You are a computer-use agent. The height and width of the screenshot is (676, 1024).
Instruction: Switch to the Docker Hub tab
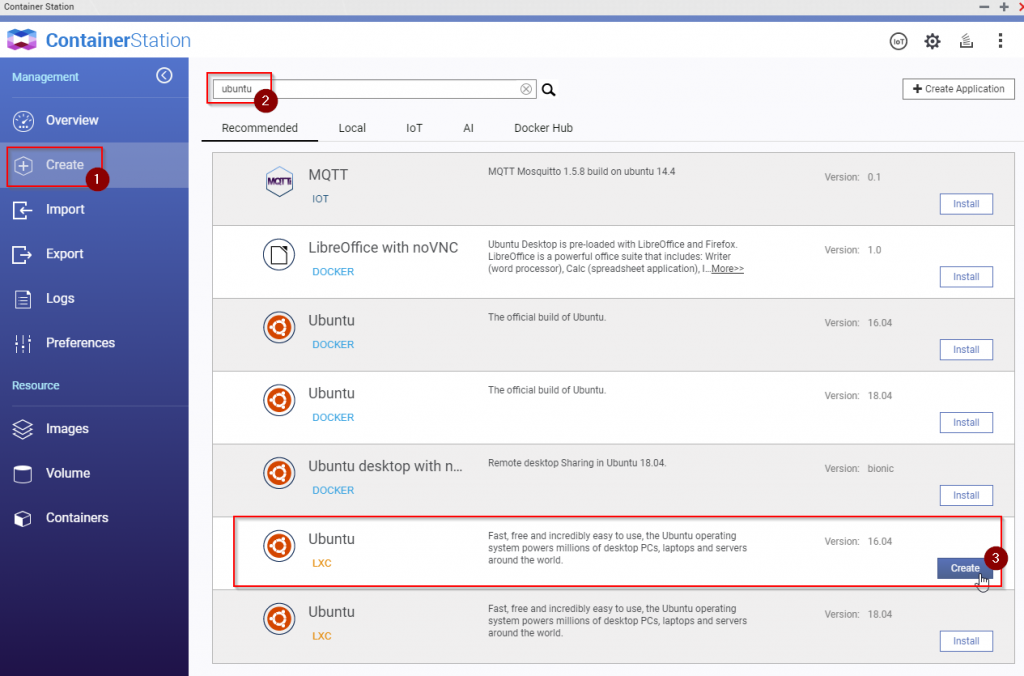pyautogui.click(x=543, y=128)
